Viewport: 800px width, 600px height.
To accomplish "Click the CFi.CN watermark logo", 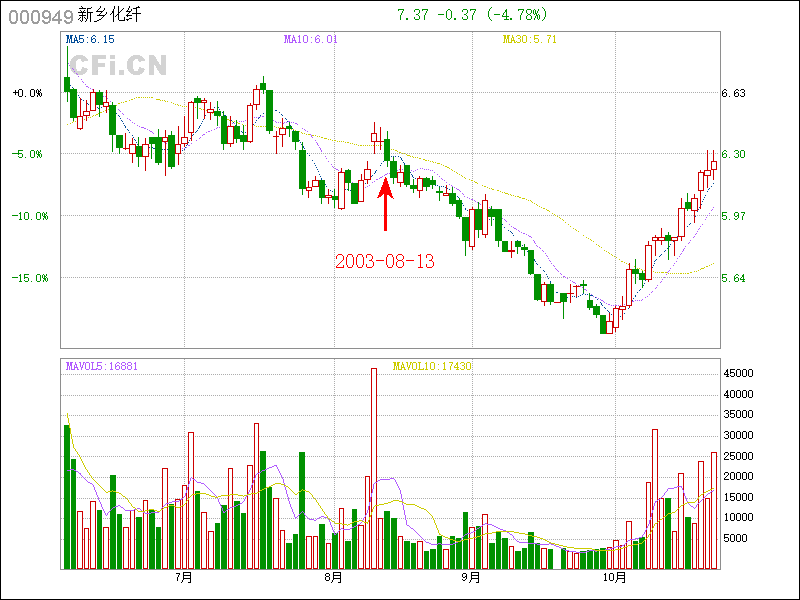I will 117,65.
